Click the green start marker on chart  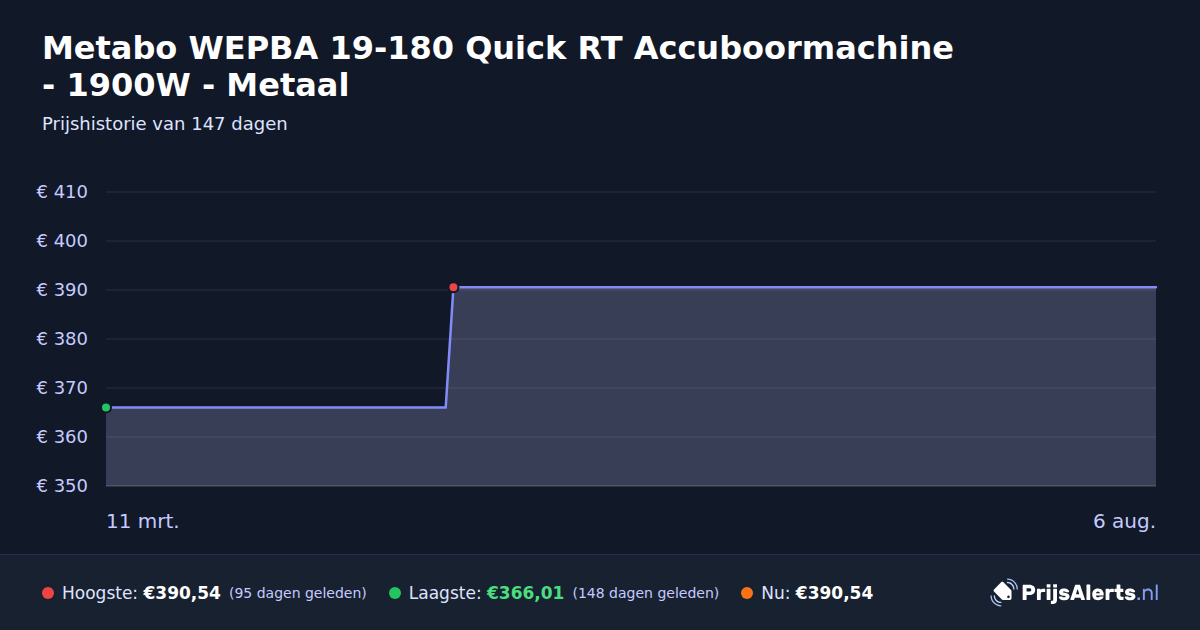pos(106,407)
